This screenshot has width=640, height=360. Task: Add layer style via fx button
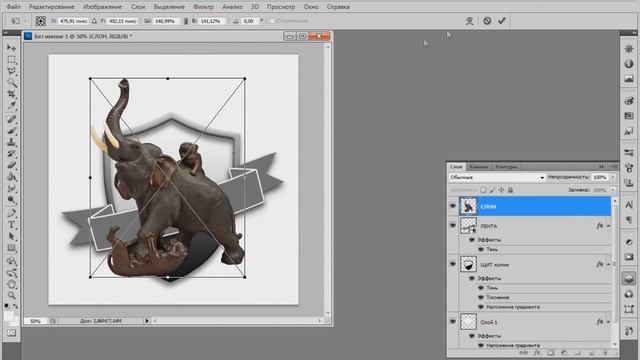pos(538,353)
